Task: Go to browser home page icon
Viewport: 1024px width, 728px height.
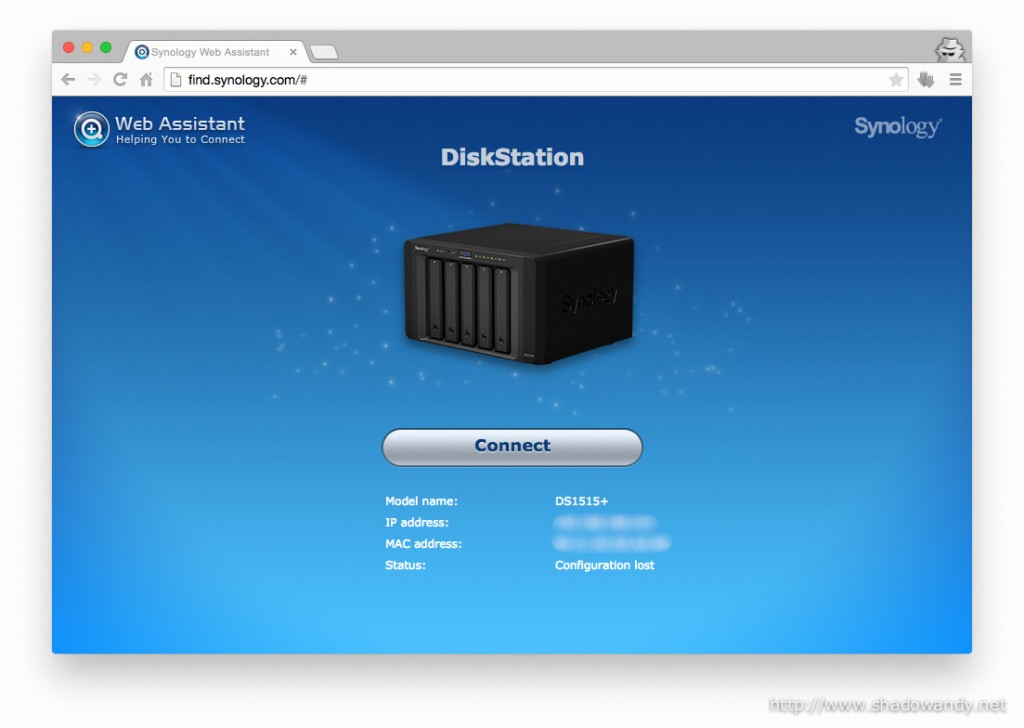Action: point(146,80)
